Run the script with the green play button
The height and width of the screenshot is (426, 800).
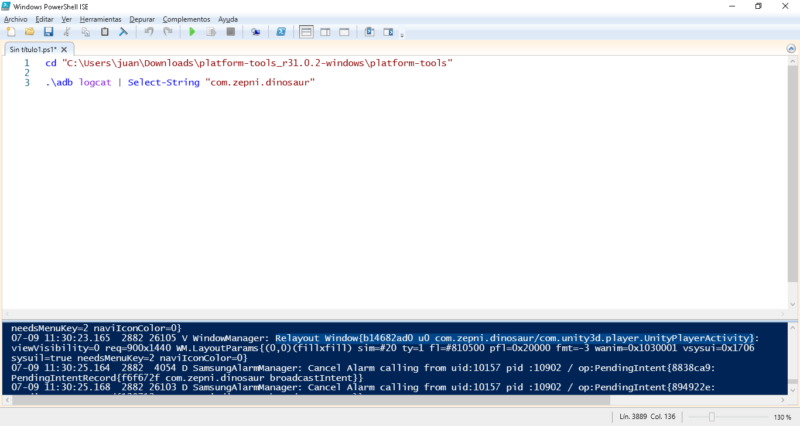click(192, 32)
